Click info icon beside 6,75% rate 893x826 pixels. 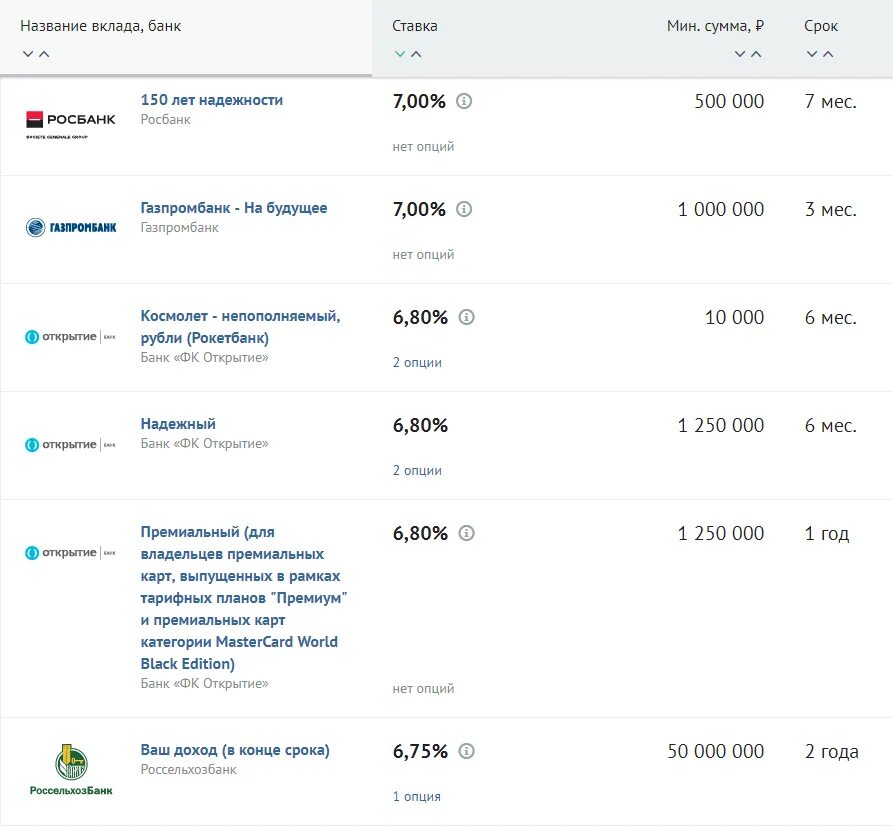coord(466,751)
